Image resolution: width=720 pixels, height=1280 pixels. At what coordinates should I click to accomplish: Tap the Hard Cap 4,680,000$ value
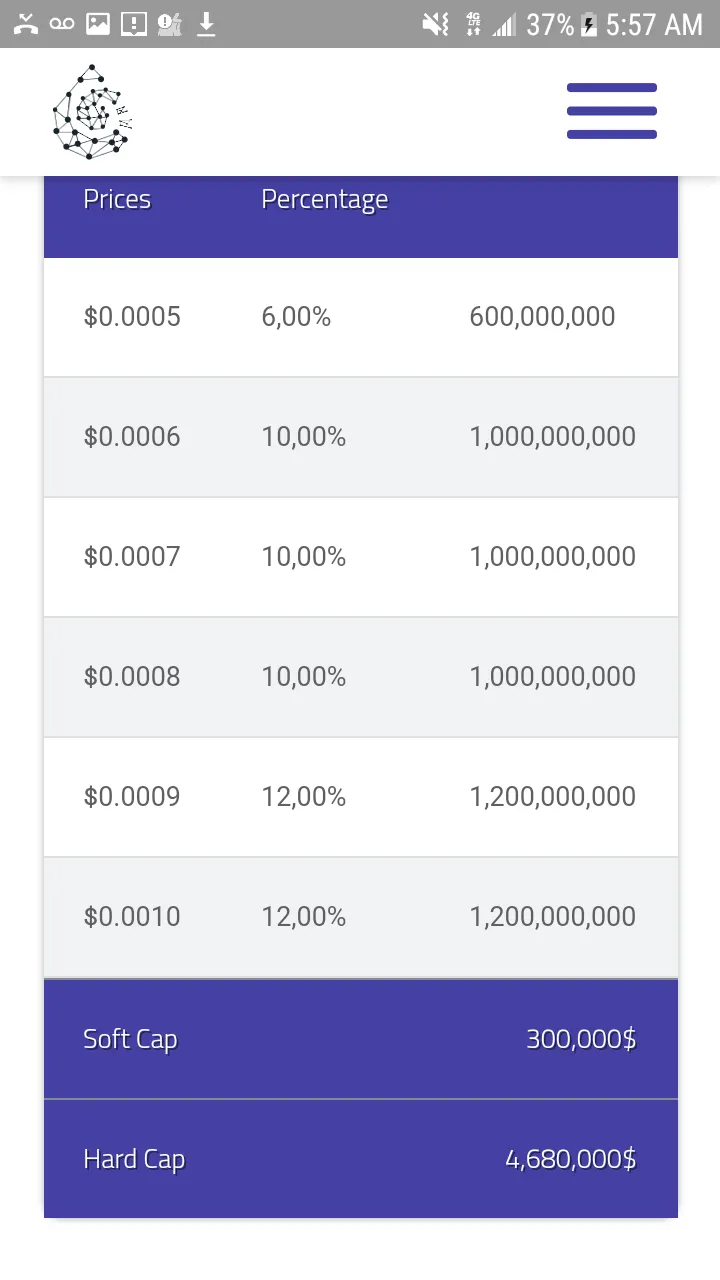click(x=571, y=1159)
